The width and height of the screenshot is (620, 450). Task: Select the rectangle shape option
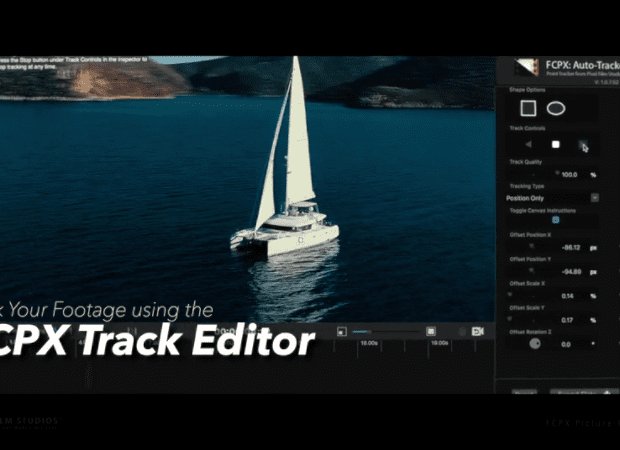(528, 108)
